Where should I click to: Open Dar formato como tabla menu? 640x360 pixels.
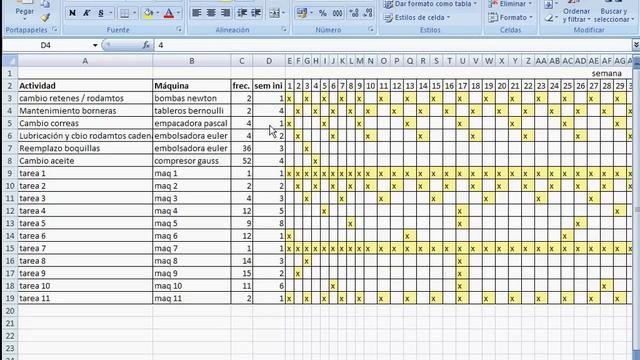coord(431,4)
